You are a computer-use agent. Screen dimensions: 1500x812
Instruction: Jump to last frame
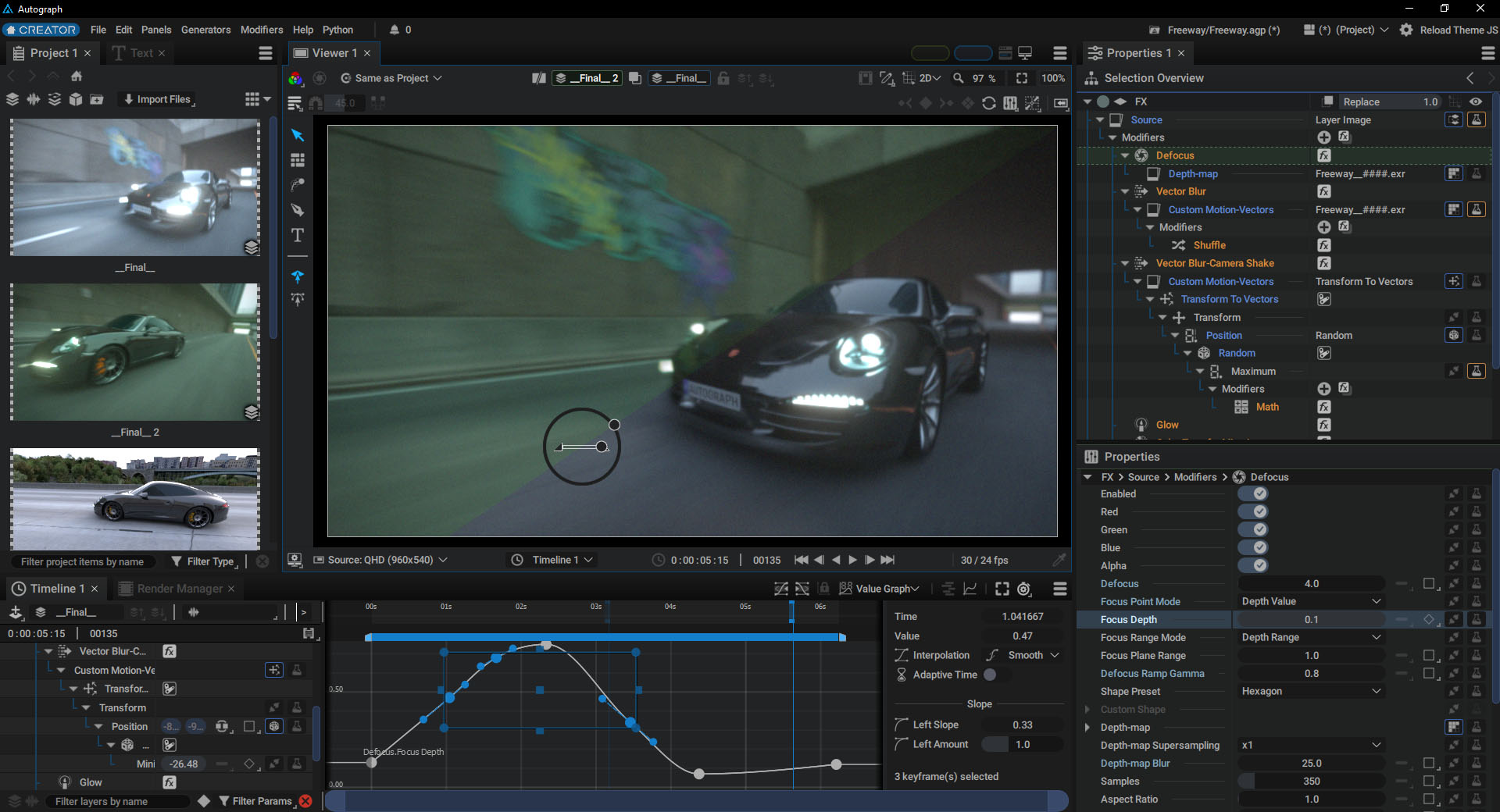(x=887, y=560)
